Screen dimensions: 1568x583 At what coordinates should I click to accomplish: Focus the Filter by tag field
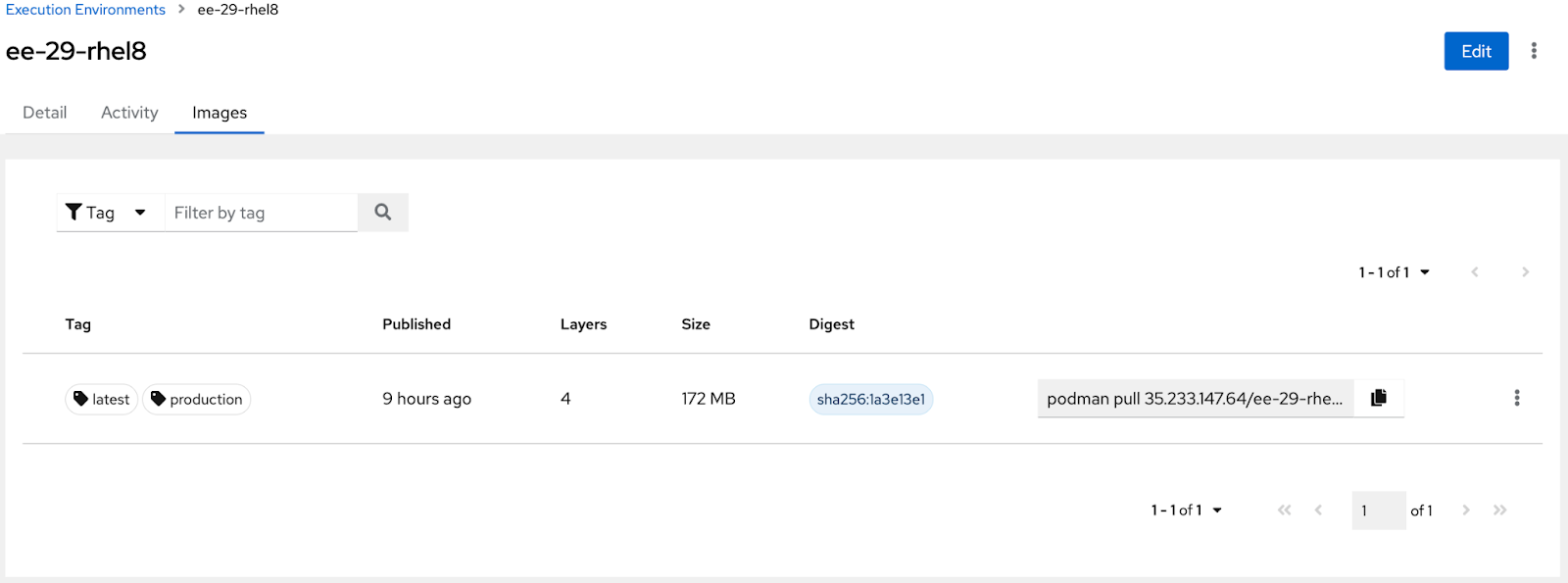[x=260, y=213]
